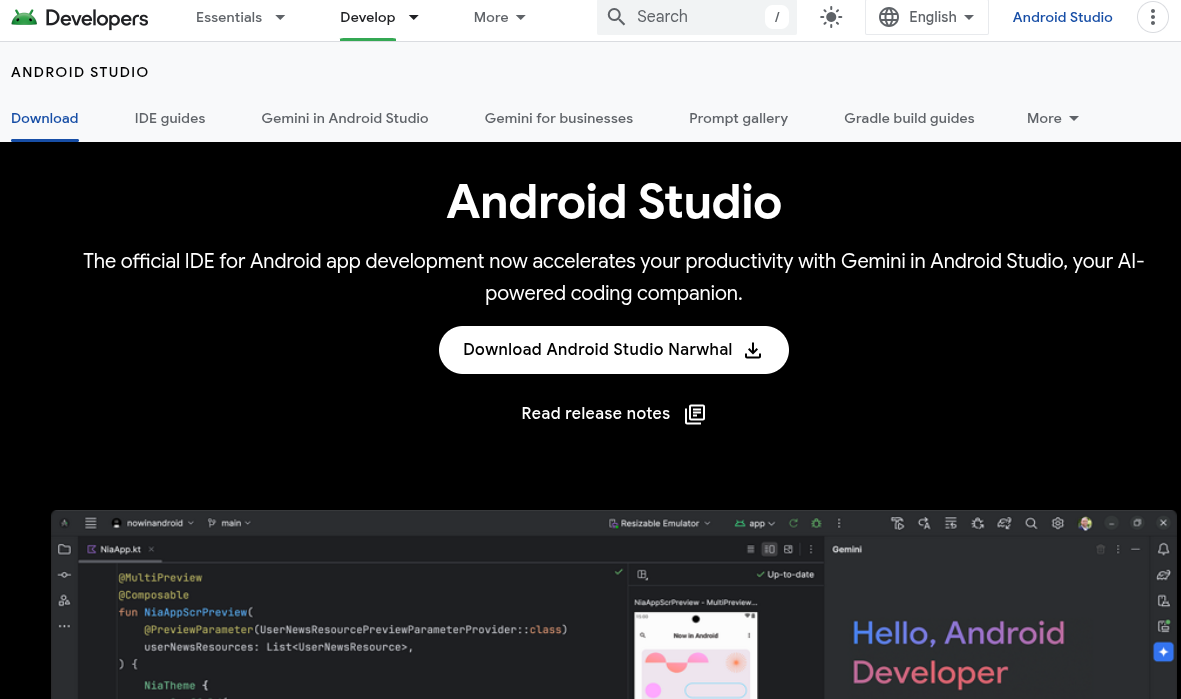Viewport: 1181px width, 699px height.
Task: Open the English language dropdown
Action: [x=926, y=17]
